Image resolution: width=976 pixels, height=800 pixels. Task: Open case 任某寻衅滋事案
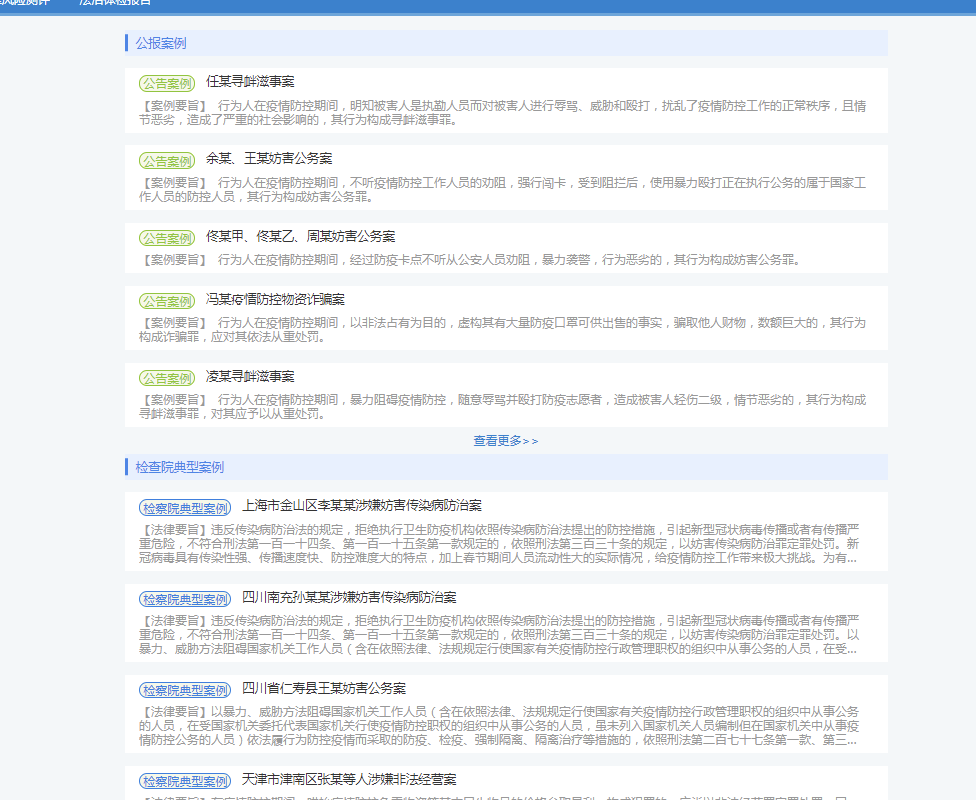pos(250,82)
